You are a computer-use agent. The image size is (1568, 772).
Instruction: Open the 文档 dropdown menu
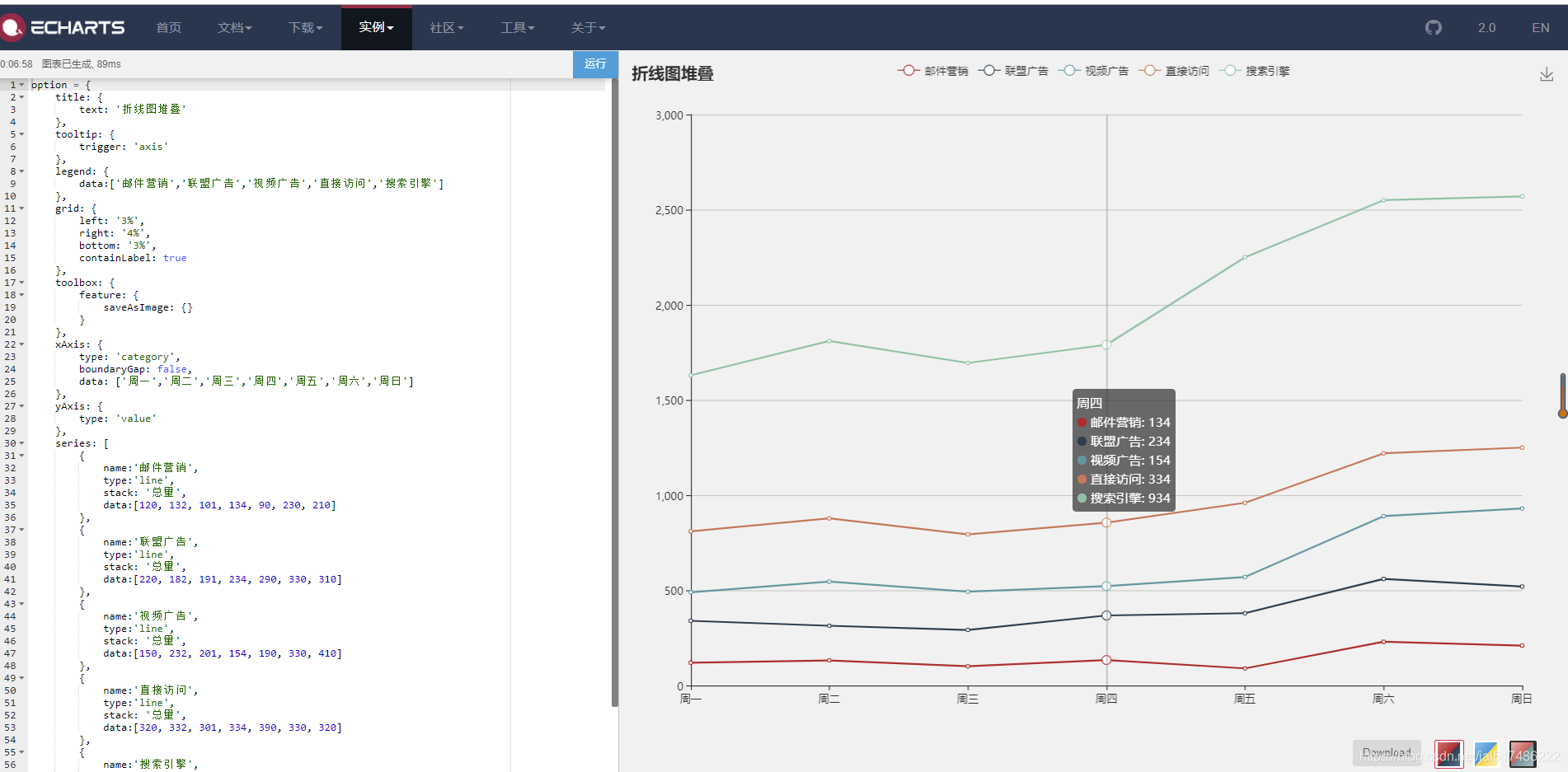coord(235,27)
